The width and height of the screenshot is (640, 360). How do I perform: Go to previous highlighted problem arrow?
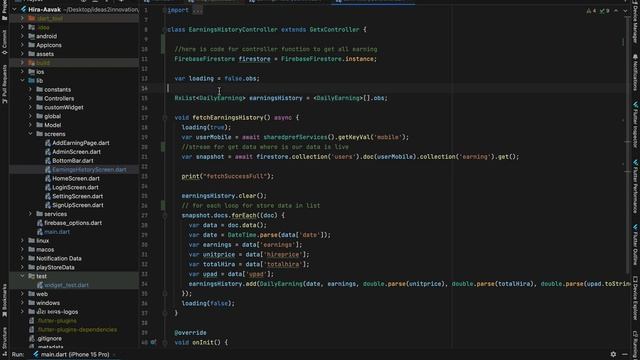pos(616,11)
